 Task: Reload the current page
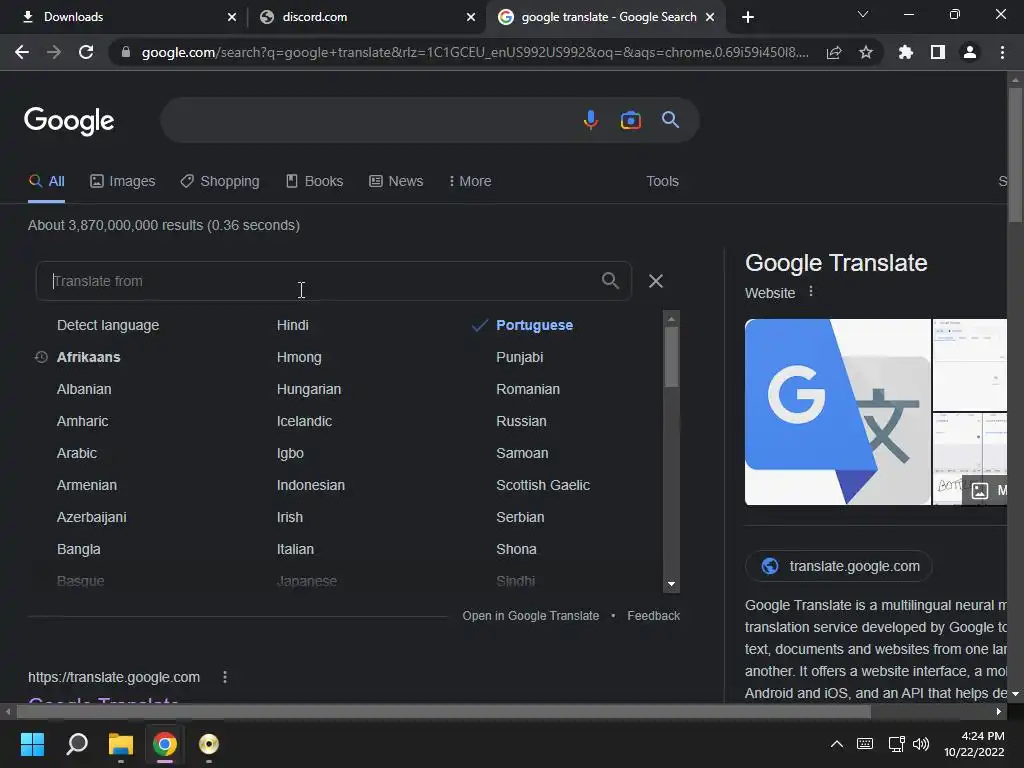pyautogui.click(x=86, y=52)
